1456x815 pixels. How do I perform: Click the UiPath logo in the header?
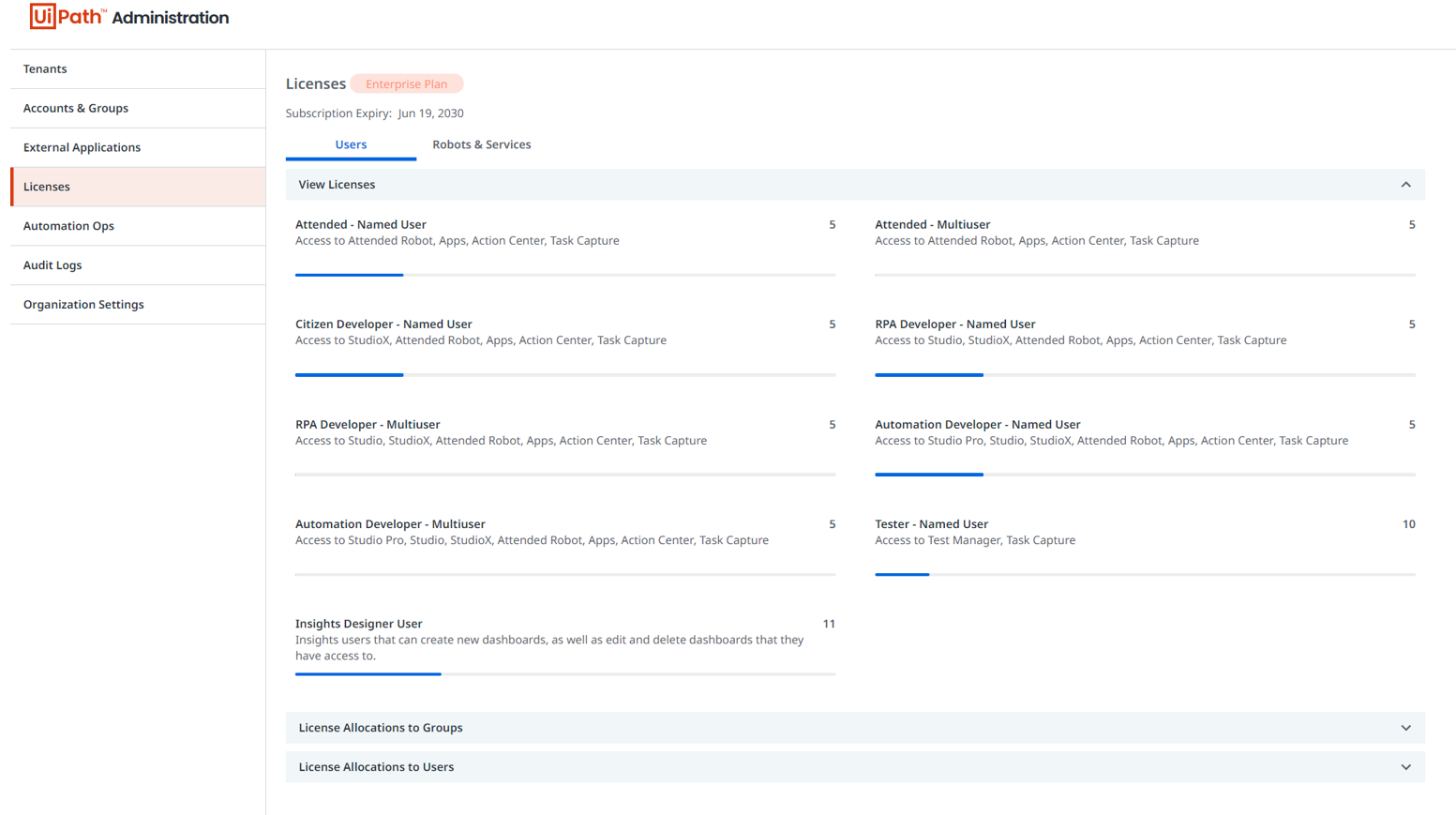coord(68,17)
